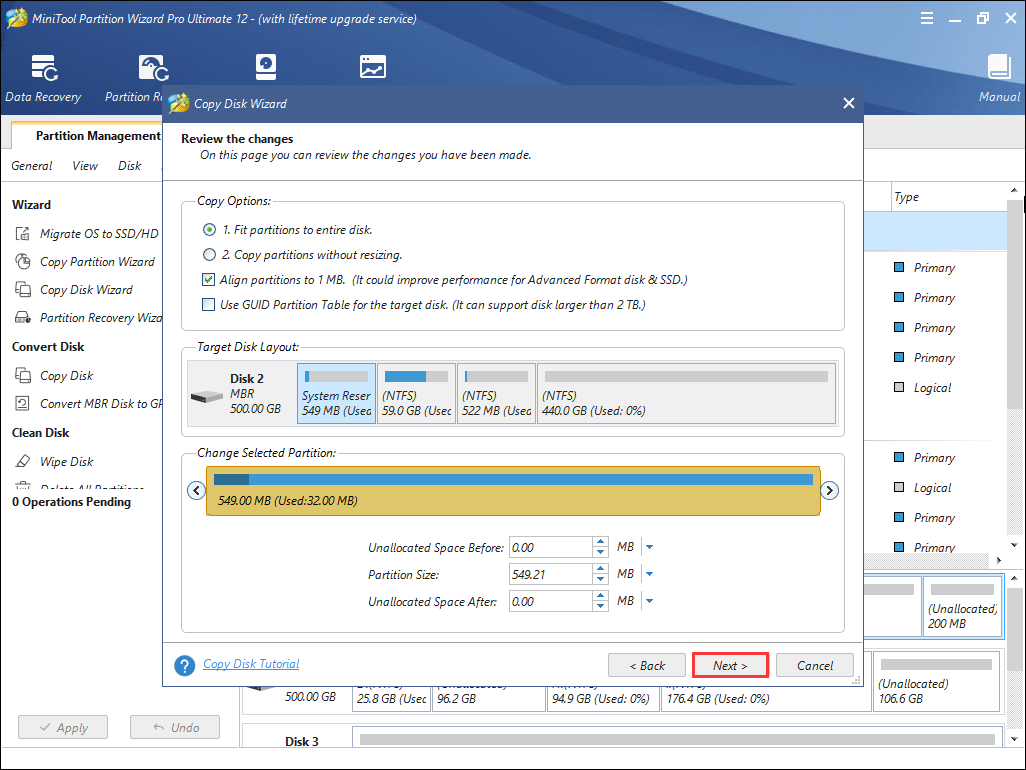Open the Data Recovery tool icon
Viewport: 1026px width, 770px height.
click(x=44, y=68)
